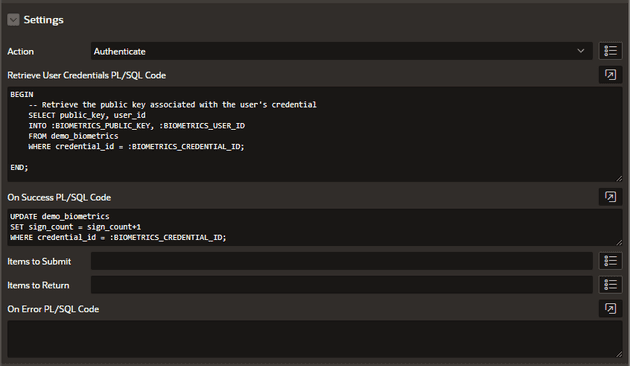This screenshot has height=366, width=630.
Task: Click 'SET sign_count = sign_count+1' line
Action: point(76,227)
